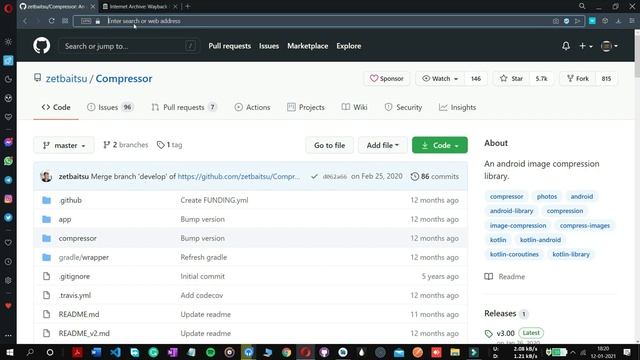
Task: Switch to Internet Archive Wayback browser tab
Action: [x=138, y=6]
